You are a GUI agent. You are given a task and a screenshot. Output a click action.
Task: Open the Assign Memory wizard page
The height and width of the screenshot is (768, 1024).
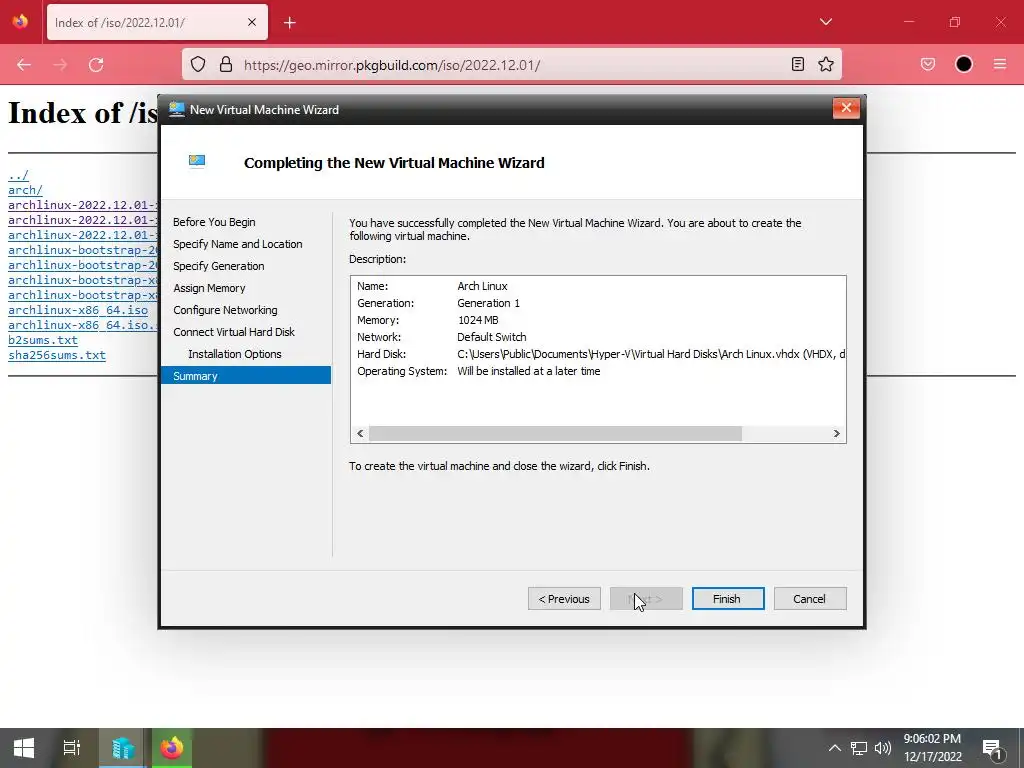[209, 288]
